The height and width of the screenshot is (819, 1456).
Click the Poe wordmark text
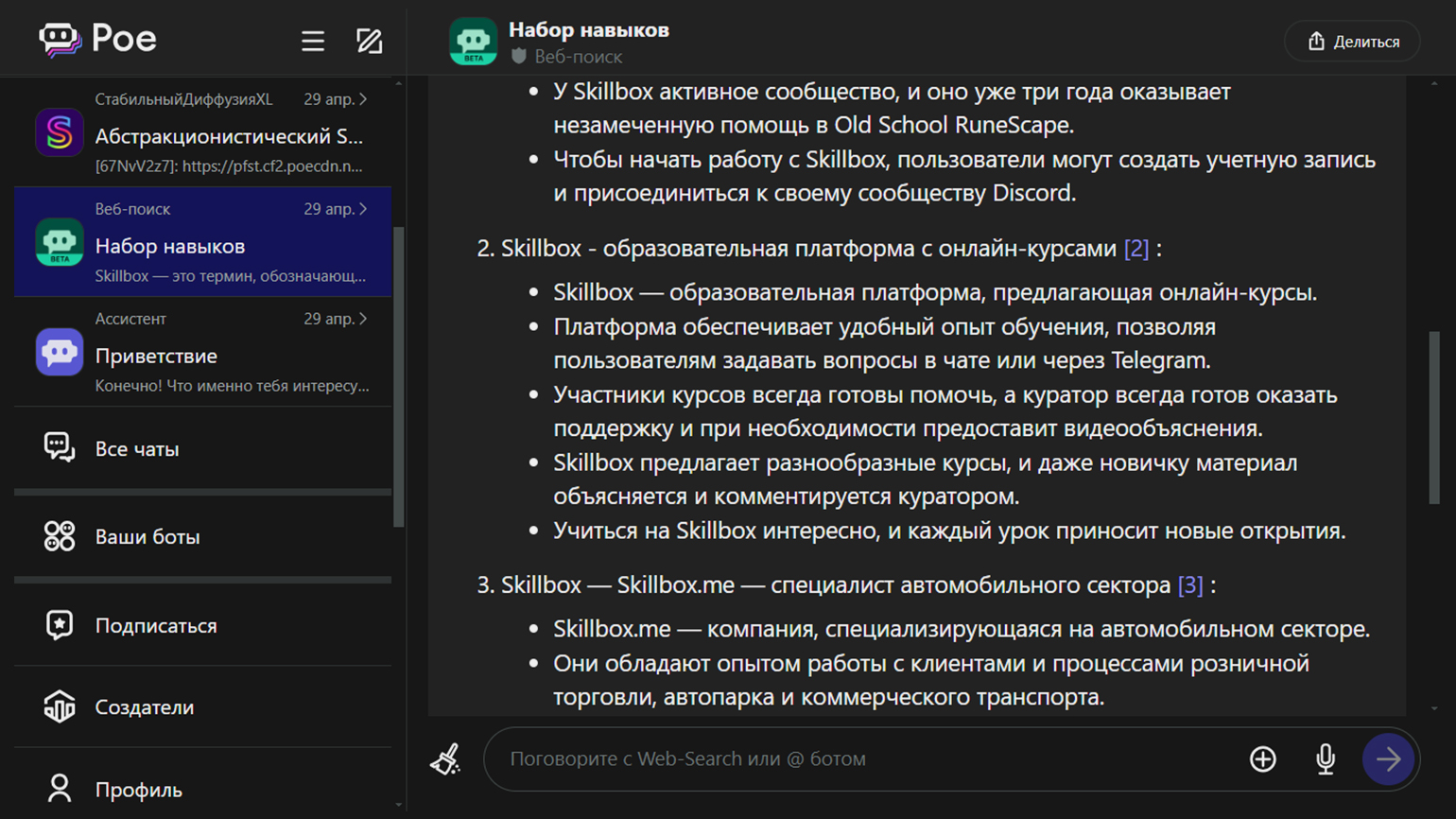pos(124,39)
